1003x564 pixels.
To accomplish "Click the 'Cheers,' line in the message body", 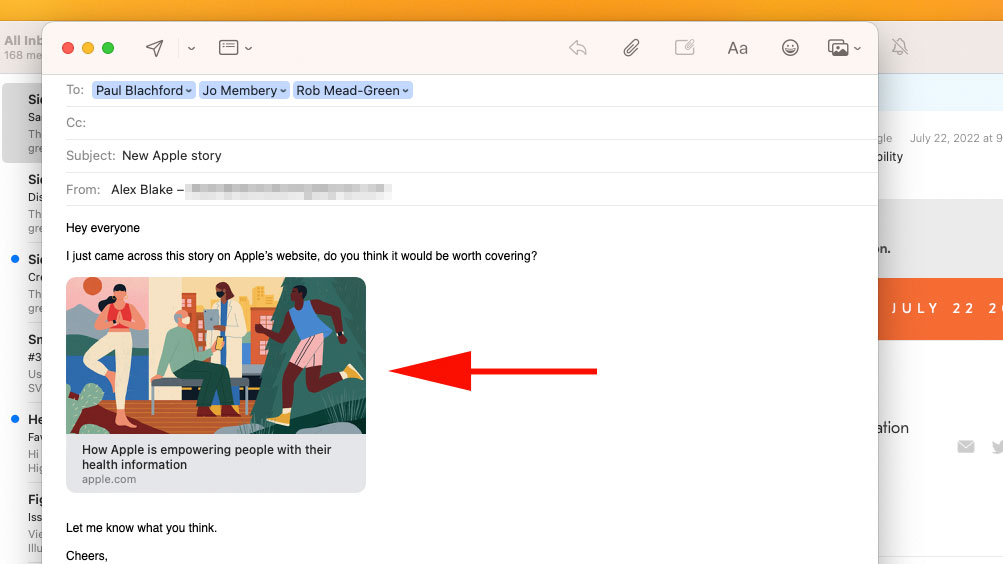I will [x=87, y=556].
